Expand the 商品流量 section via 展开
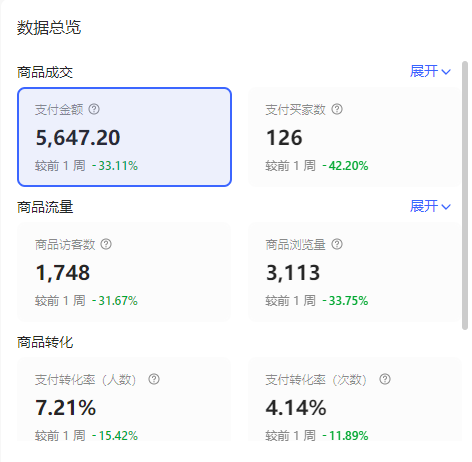Image resolution: width=472 pixels, height=462 pixels. pyautogui.click(x=430, y=206)
